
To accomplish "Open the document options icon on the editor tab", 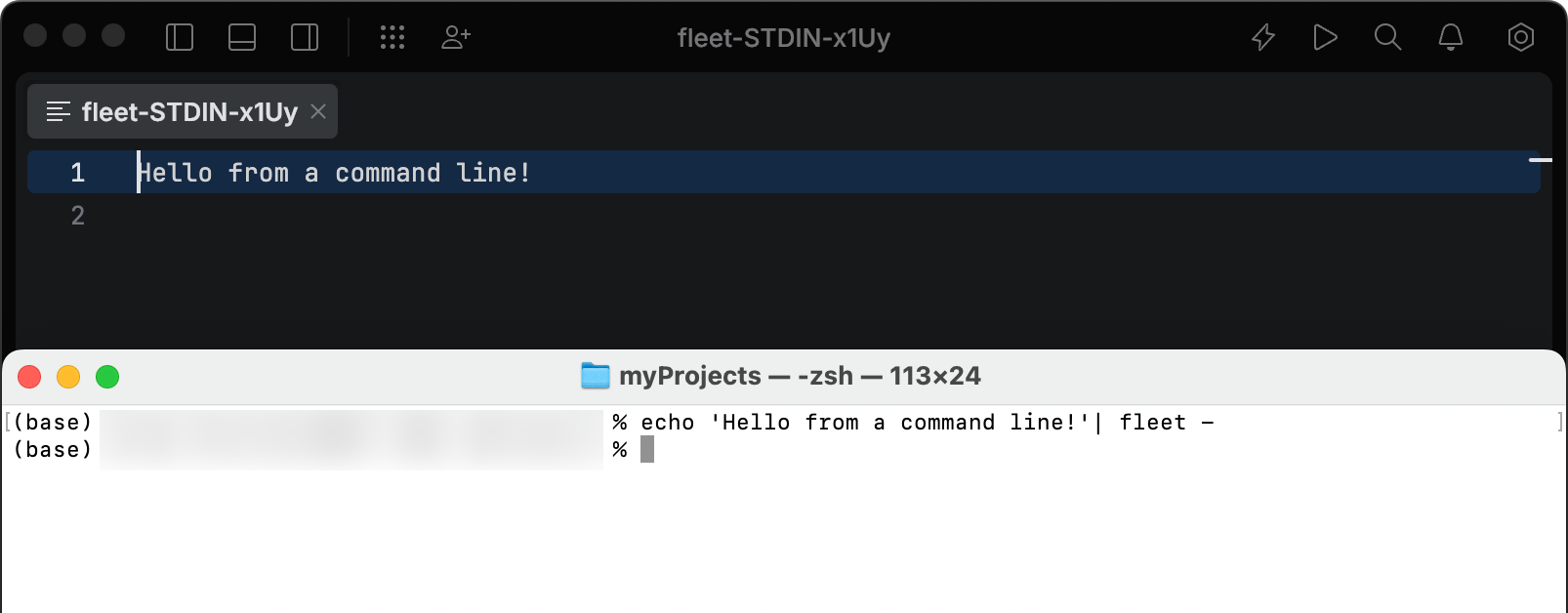I will [x=59, y=111].
